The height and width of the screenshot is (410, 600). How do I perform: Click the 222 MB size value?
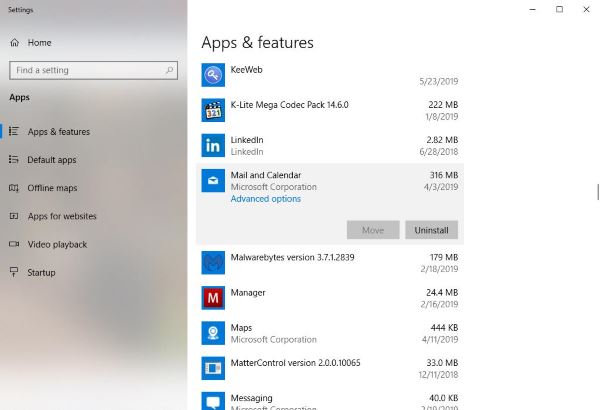pyautogui.click(x=443, y=105)
